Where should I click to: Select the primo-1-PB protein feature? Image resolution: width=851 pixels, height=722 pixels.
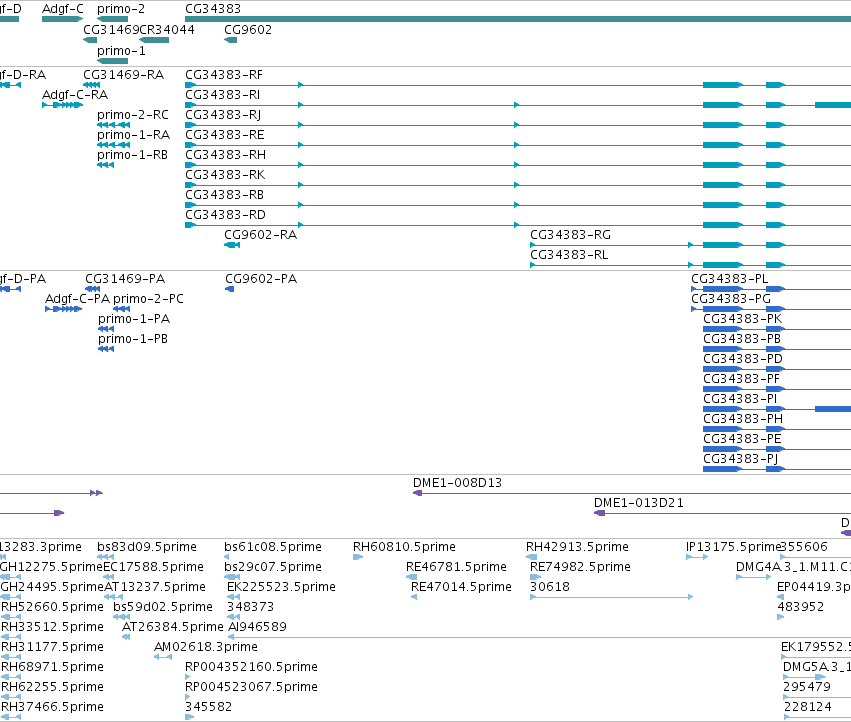[x=106, y=349]
